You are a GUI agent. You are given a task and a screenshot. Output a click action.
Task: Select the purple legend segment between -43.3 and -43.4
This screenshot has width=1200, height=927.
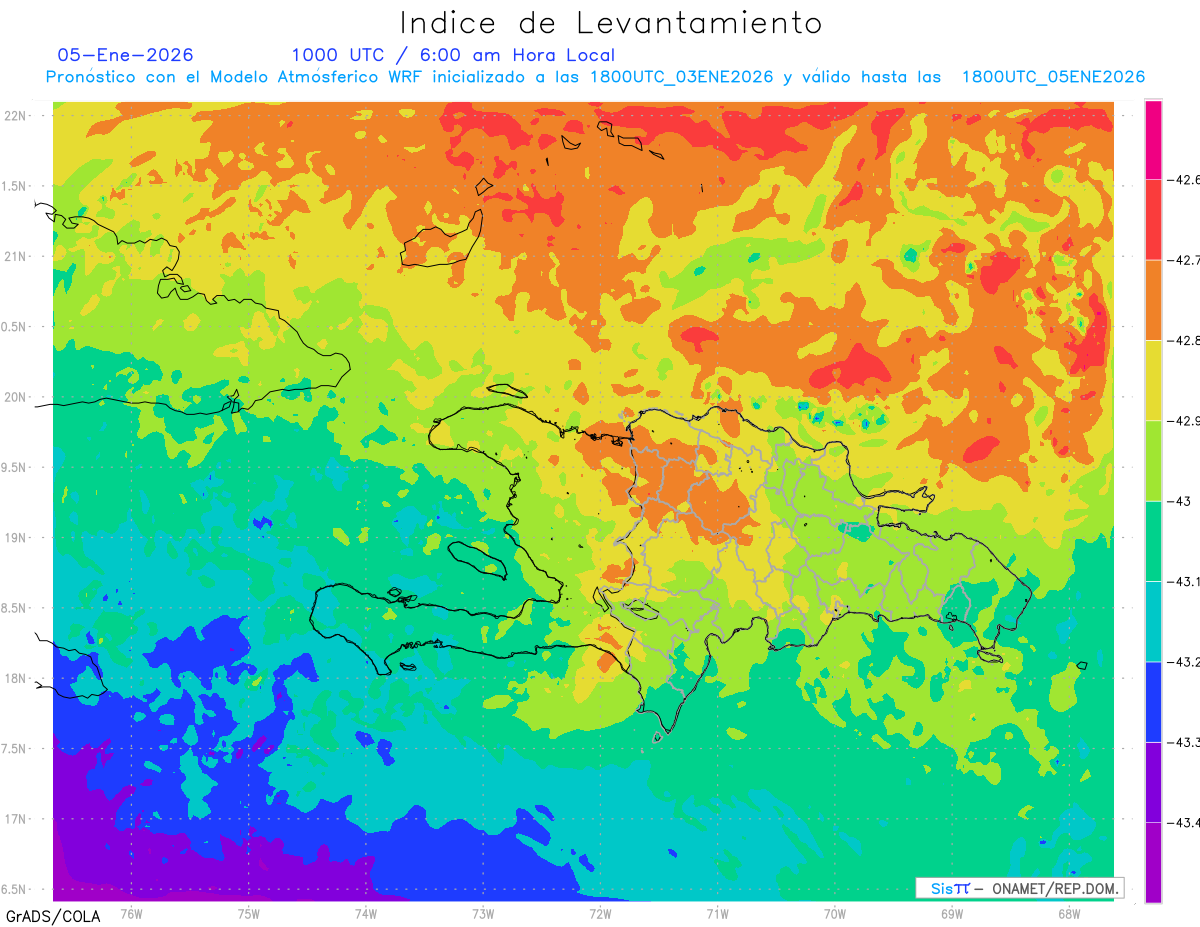[1153, 782]
